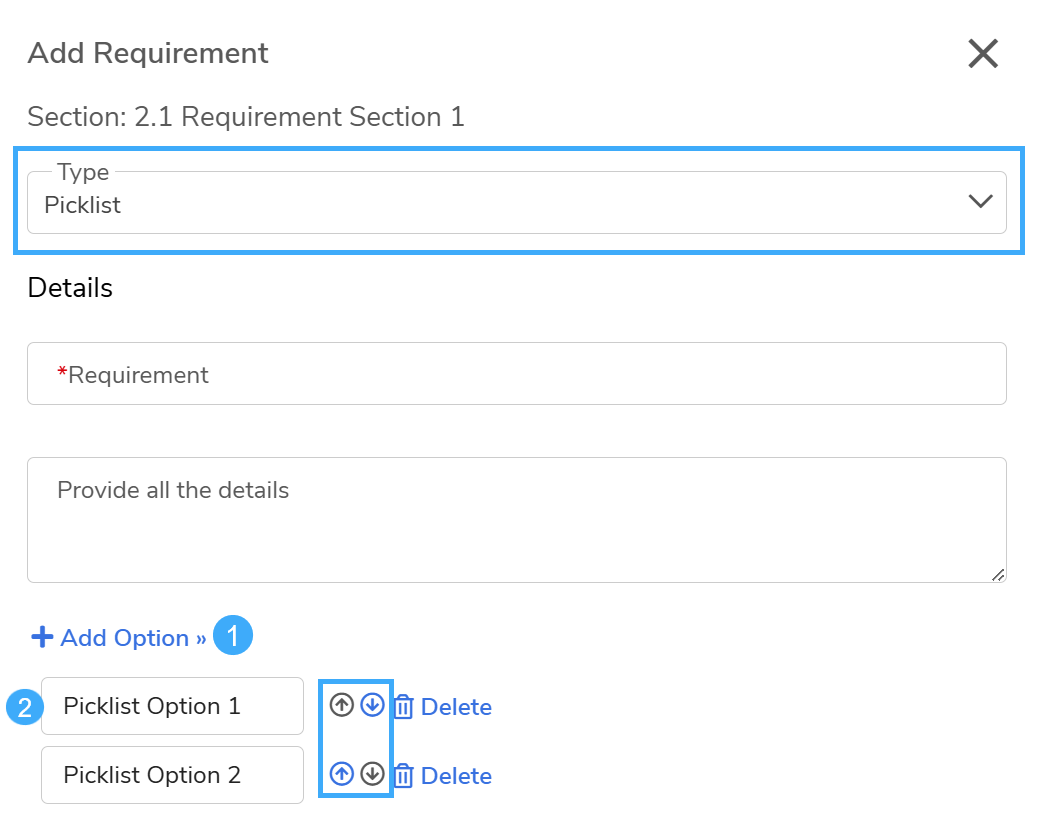The image size is (1041, 823).
Task: Grab the details textarea resize handle
Action: point(997,574)
